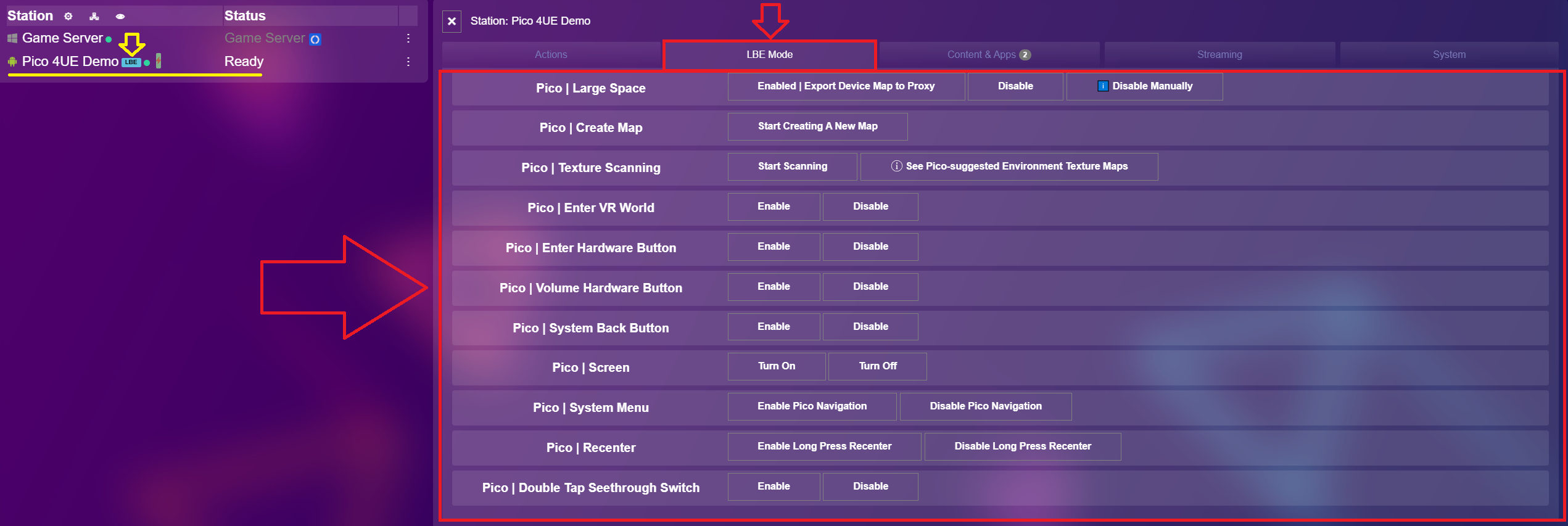
Task: Disable Pico Enter VR World
Action: (870, 207)
